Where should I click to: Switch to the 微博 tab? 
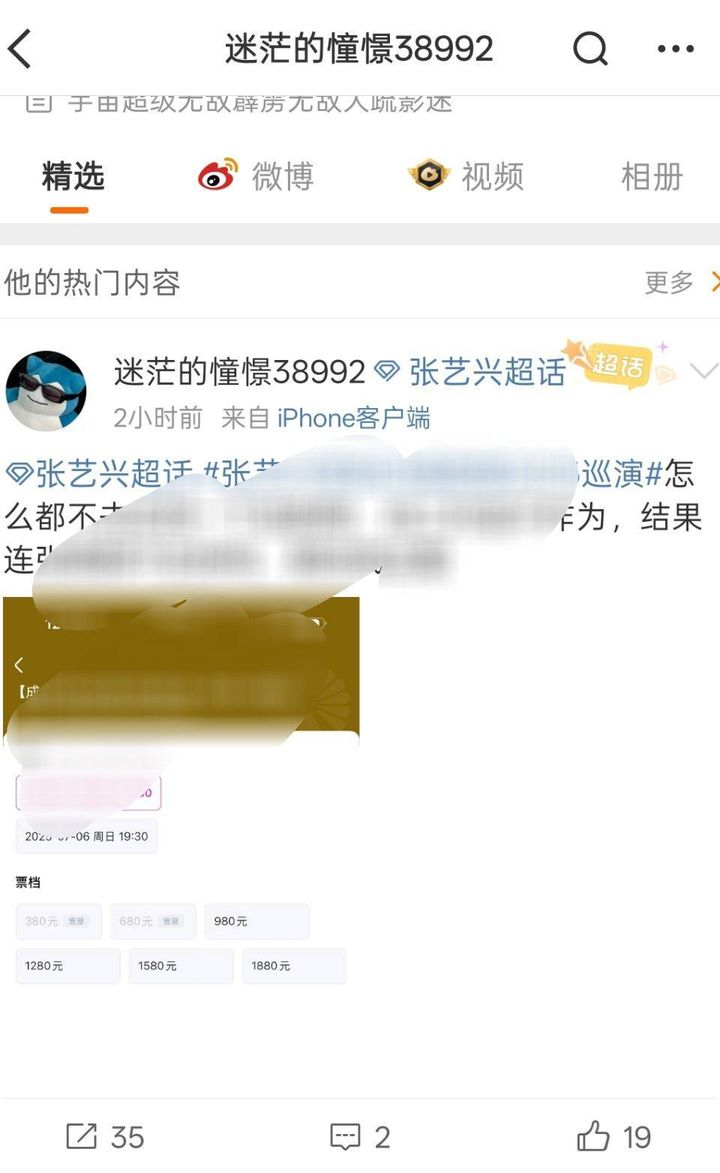point(257,177)
